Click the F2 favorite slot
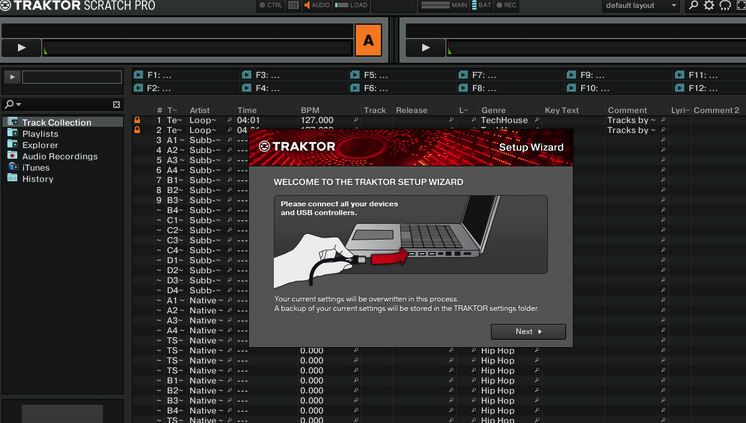Screen dimensions: 746x423 tap(153, 89)
